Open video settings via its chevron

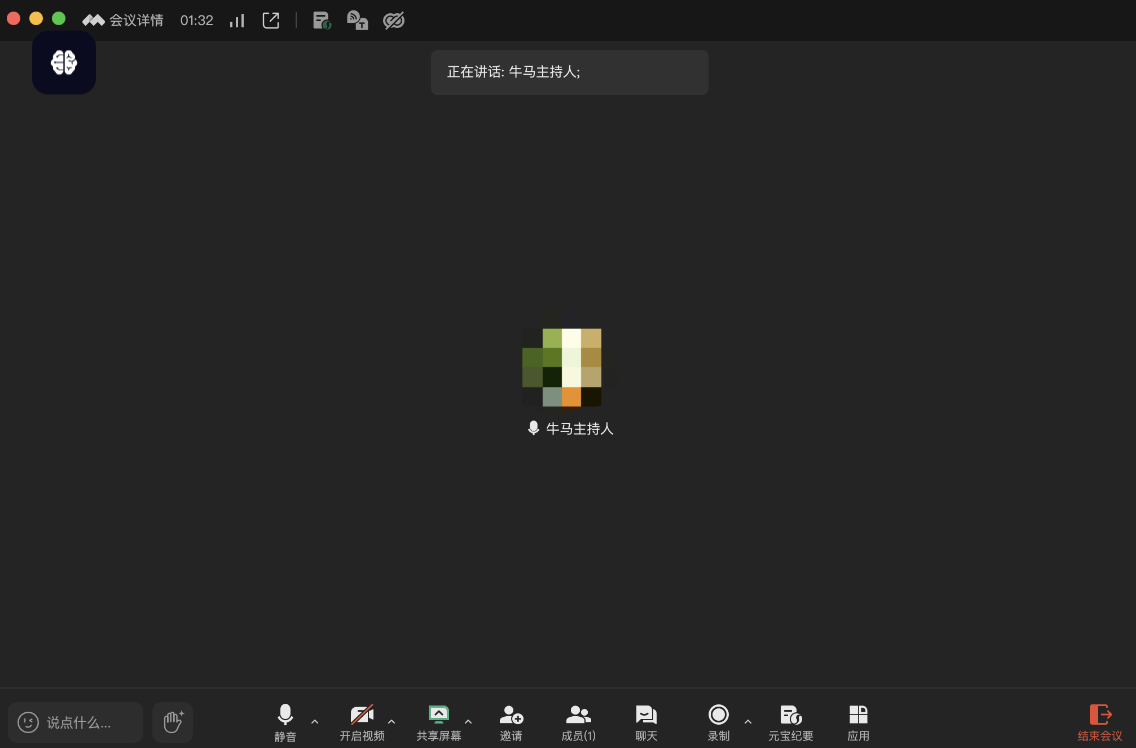click(x=391, y=721)
